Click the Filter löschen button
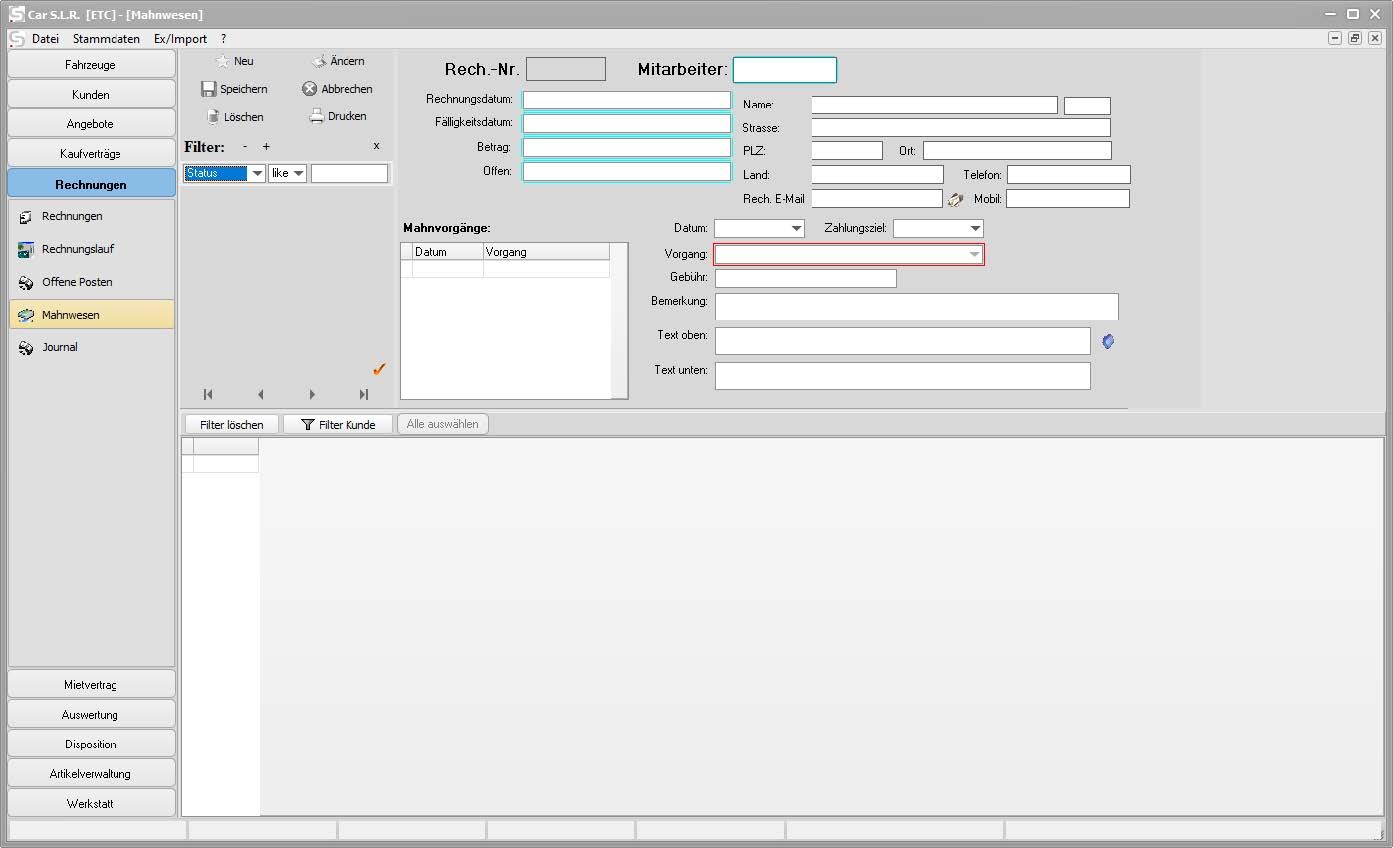Viewport: 1393px width, 848px height. pos(232,425)
